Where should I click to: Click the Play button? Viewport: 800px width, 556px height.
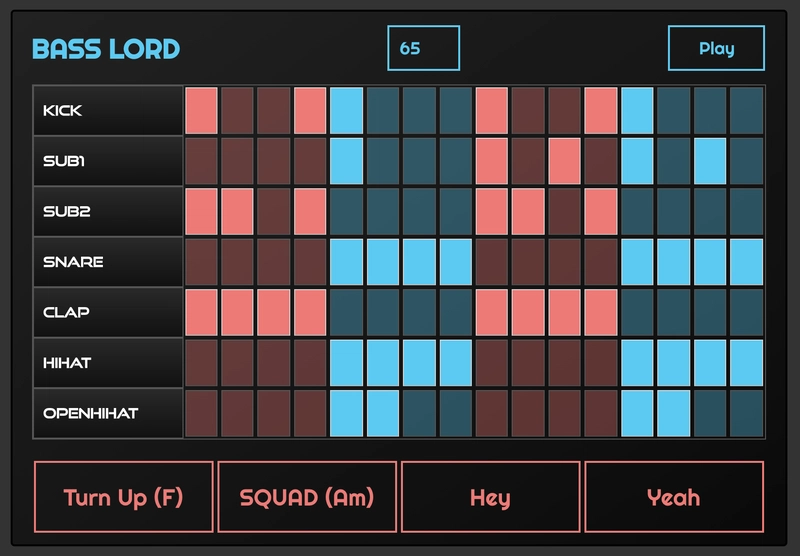tap(716, 48)
